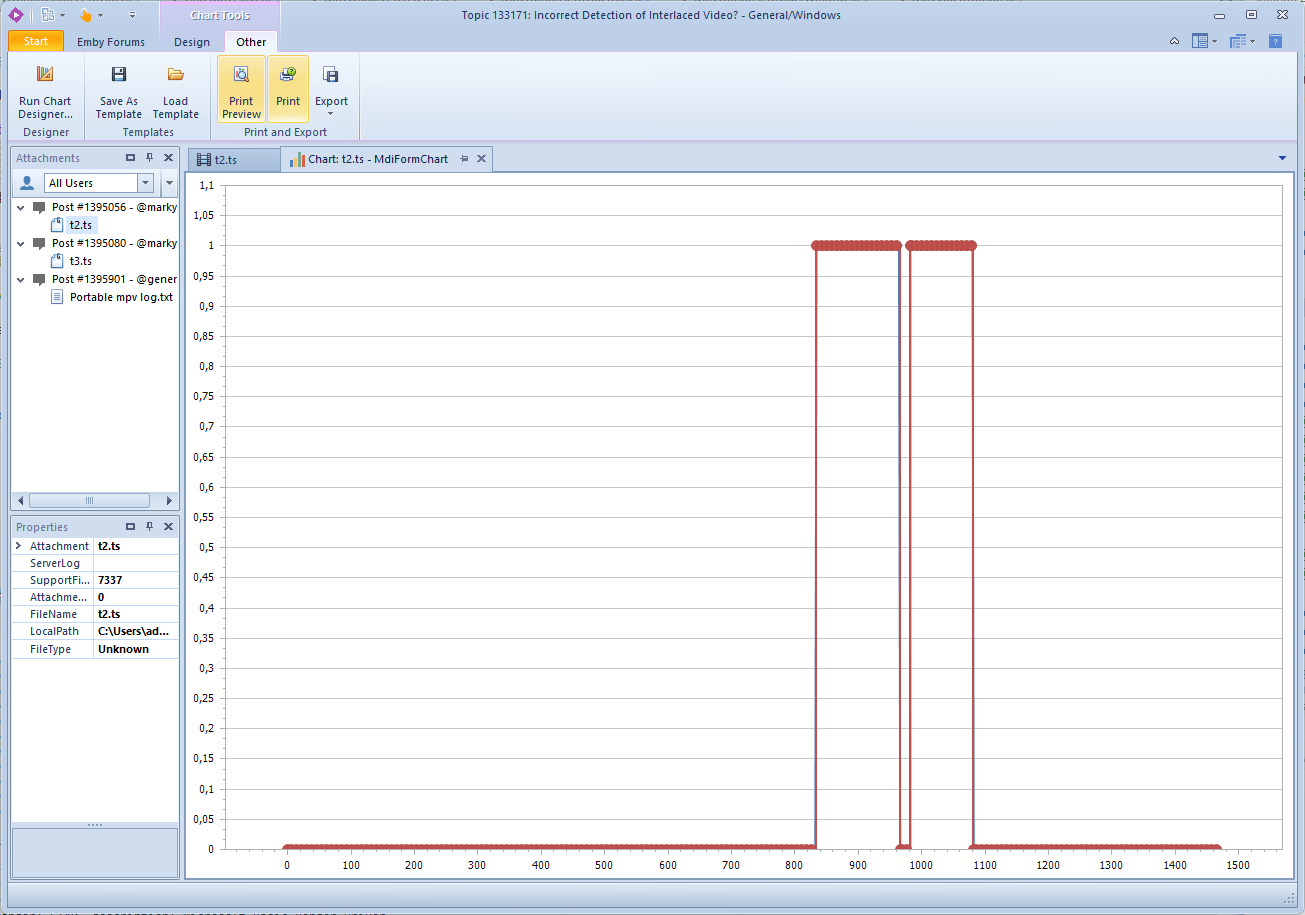Expand the Attachment property row
This screenshot has height=915, width=1305.
pos(19,546)
